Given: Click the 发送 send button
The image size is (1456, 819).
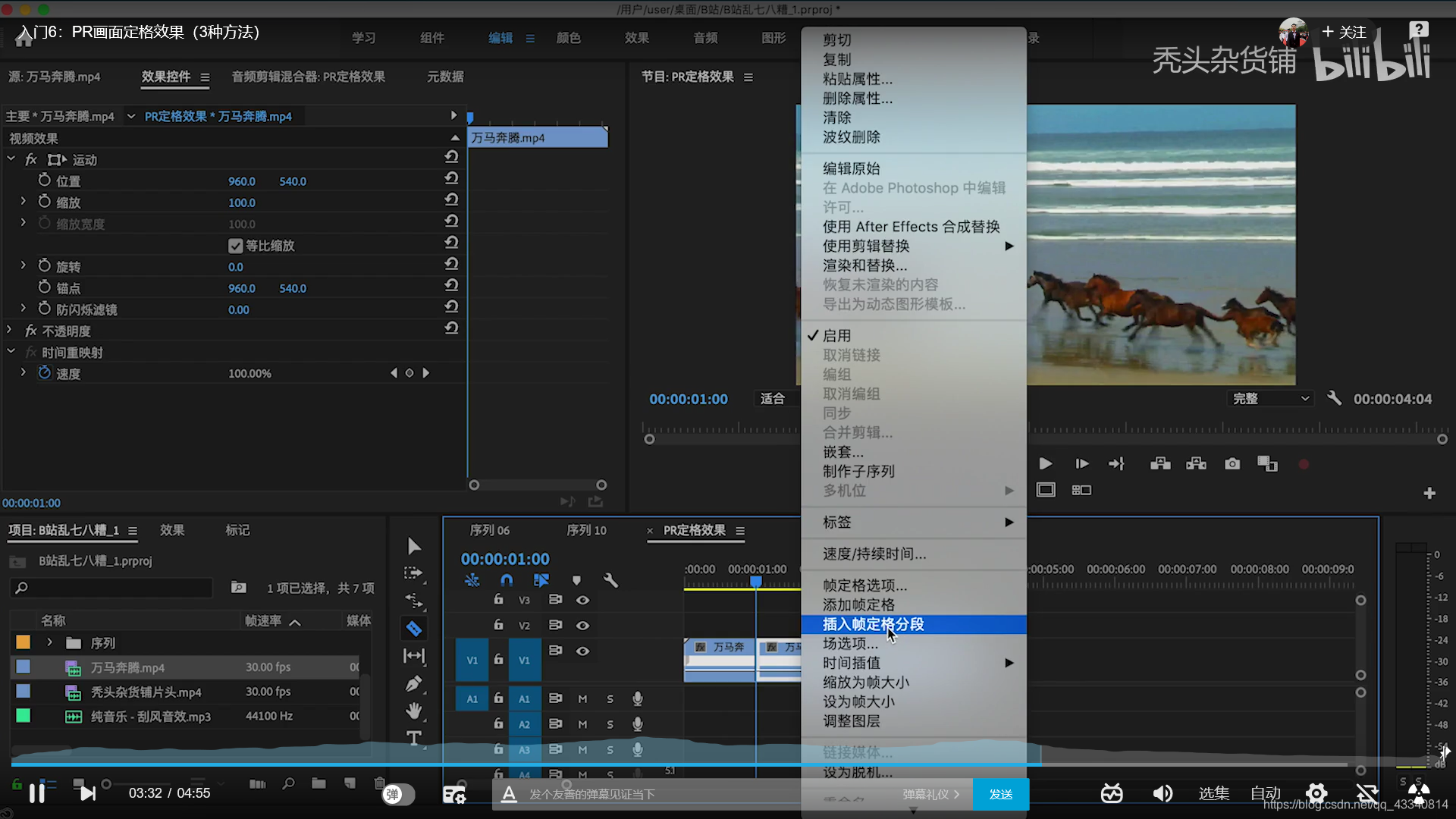Looking at the screenshot, I should pyautogui.click(x=1000, y=794).
